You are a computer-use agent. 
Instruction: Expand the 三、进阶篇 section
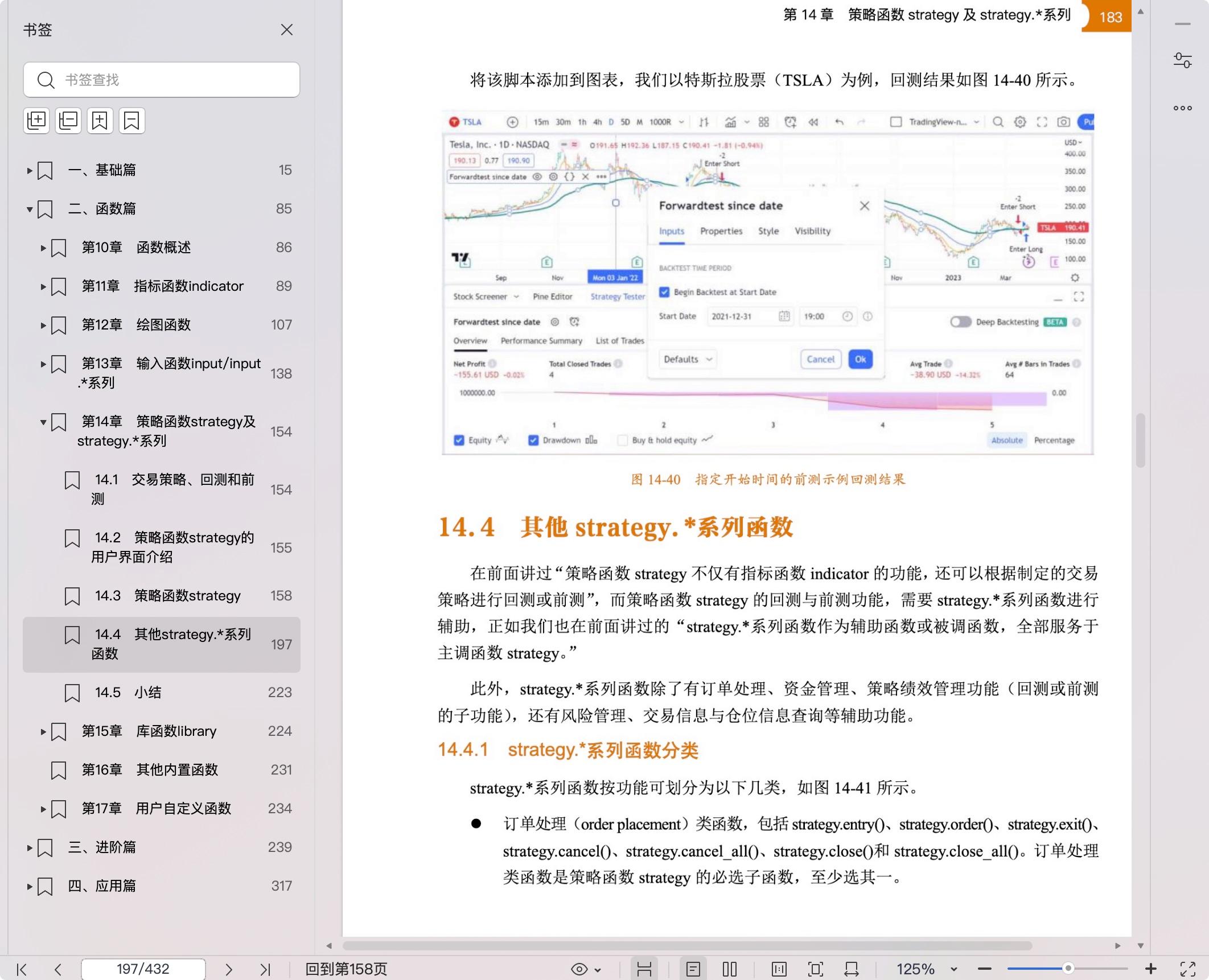(x=29, y=847)
